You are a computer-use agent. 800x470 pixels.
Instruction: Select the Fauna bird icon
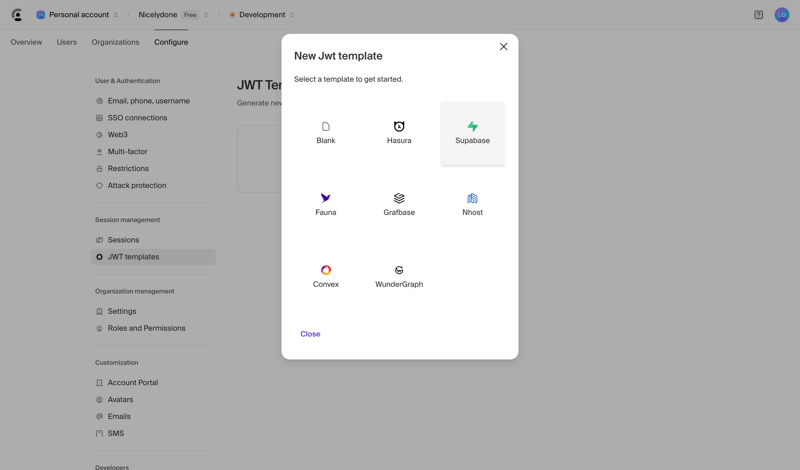click(x=326, y=198)
